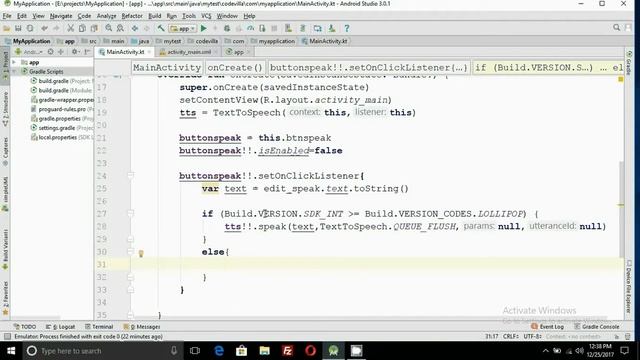Open the VCS menu

click(206, 16)
